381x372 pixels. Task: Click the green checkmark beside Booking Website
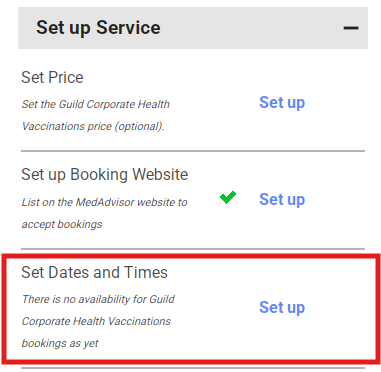[x=228, y=197]
